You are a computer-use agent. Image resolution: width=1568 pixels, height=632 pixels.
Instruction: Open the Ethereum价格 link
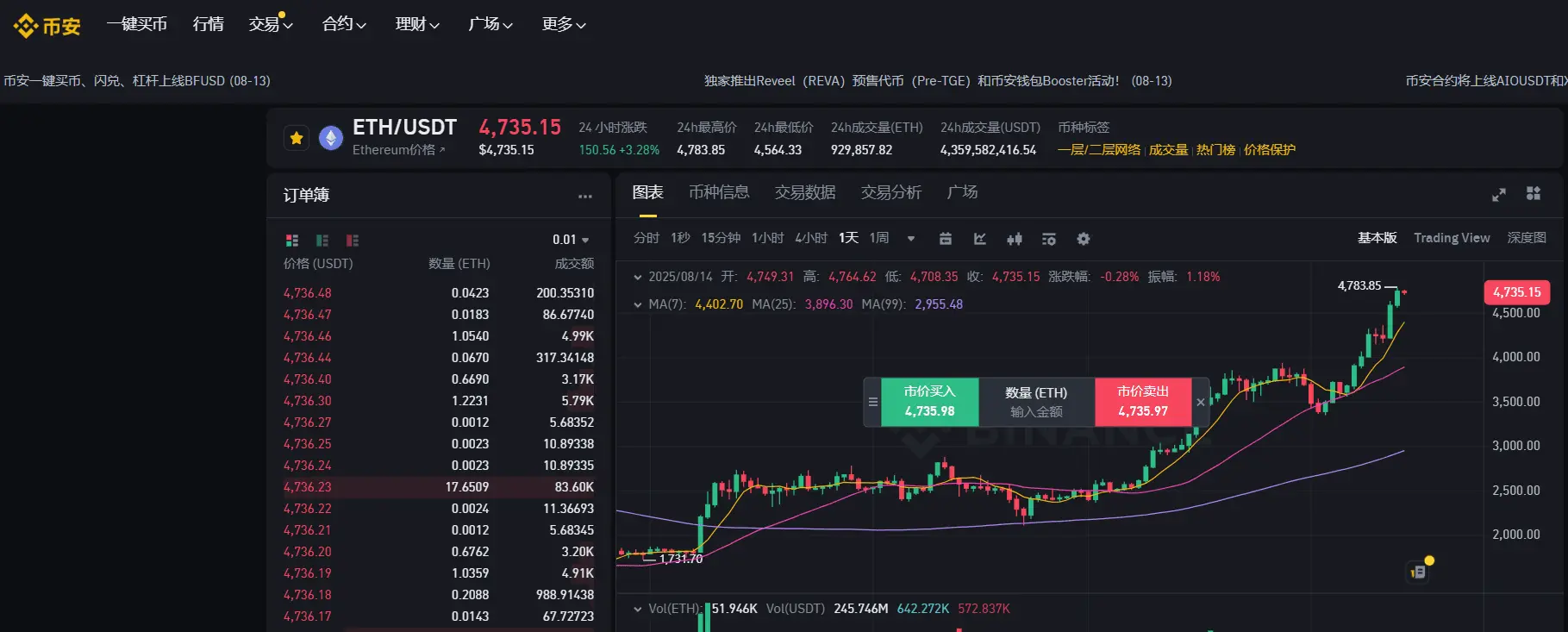point(399,150)
